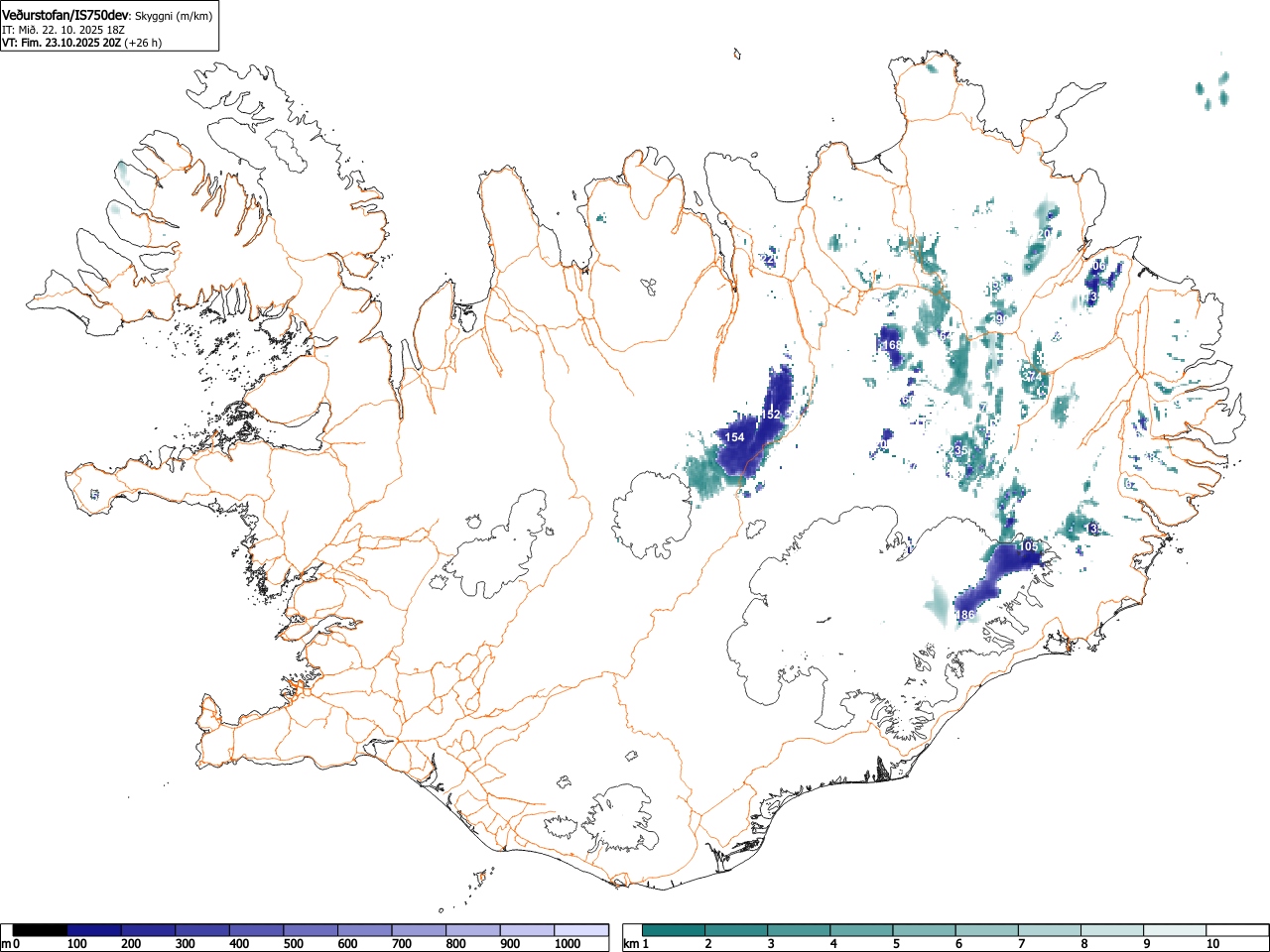
Task: Click the 10 tick label on km legend
Action: 1212,944
